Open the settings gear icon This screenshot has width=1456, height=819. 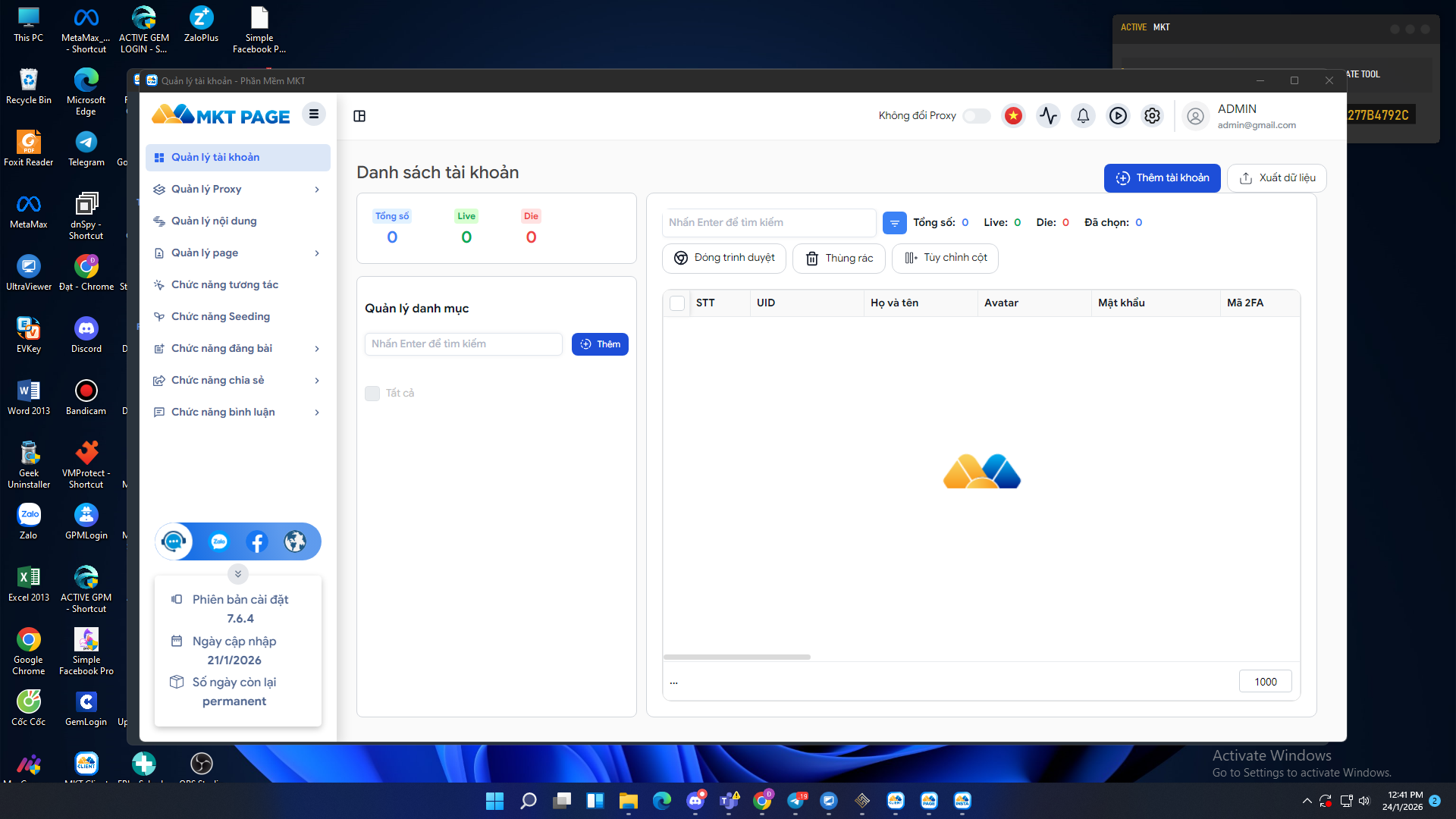pyautogui.click(x=1152, y=116)
